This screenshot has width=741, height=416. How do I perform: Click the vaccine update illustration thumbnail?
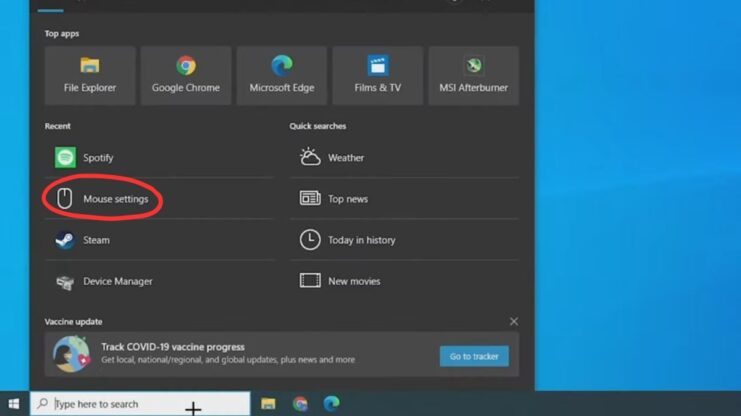71,354
